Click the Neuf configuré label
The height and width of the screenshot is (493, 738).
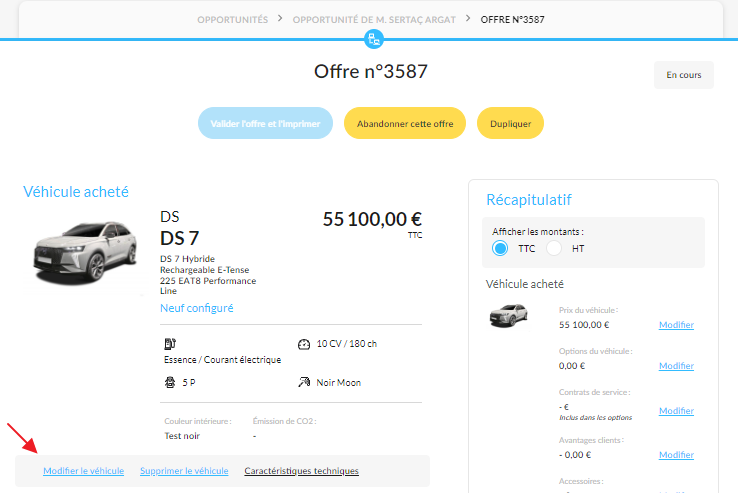(197, 308)
